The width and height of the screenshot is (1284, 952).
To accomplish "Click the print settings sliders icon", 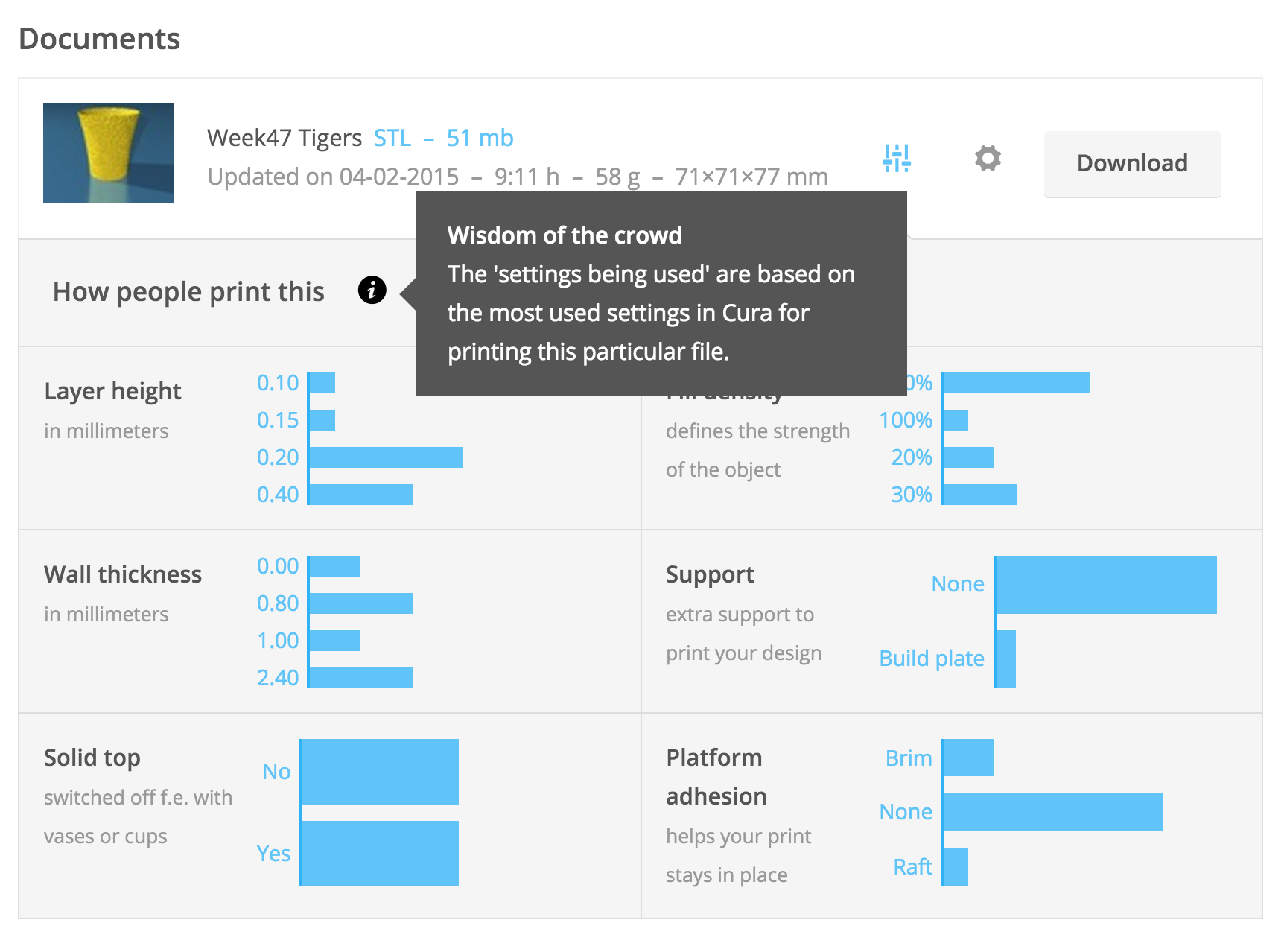I will coord(897,158).
